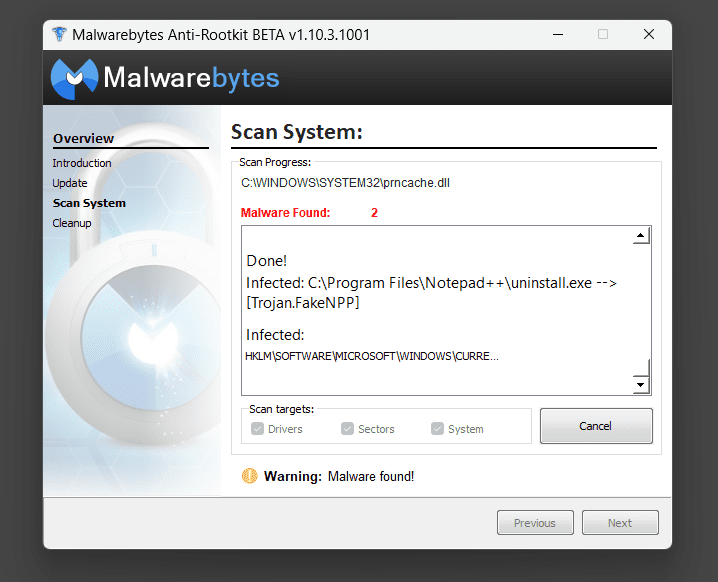
Task: Click the scroll down arrow in results box
Action: tap(641, 385)
